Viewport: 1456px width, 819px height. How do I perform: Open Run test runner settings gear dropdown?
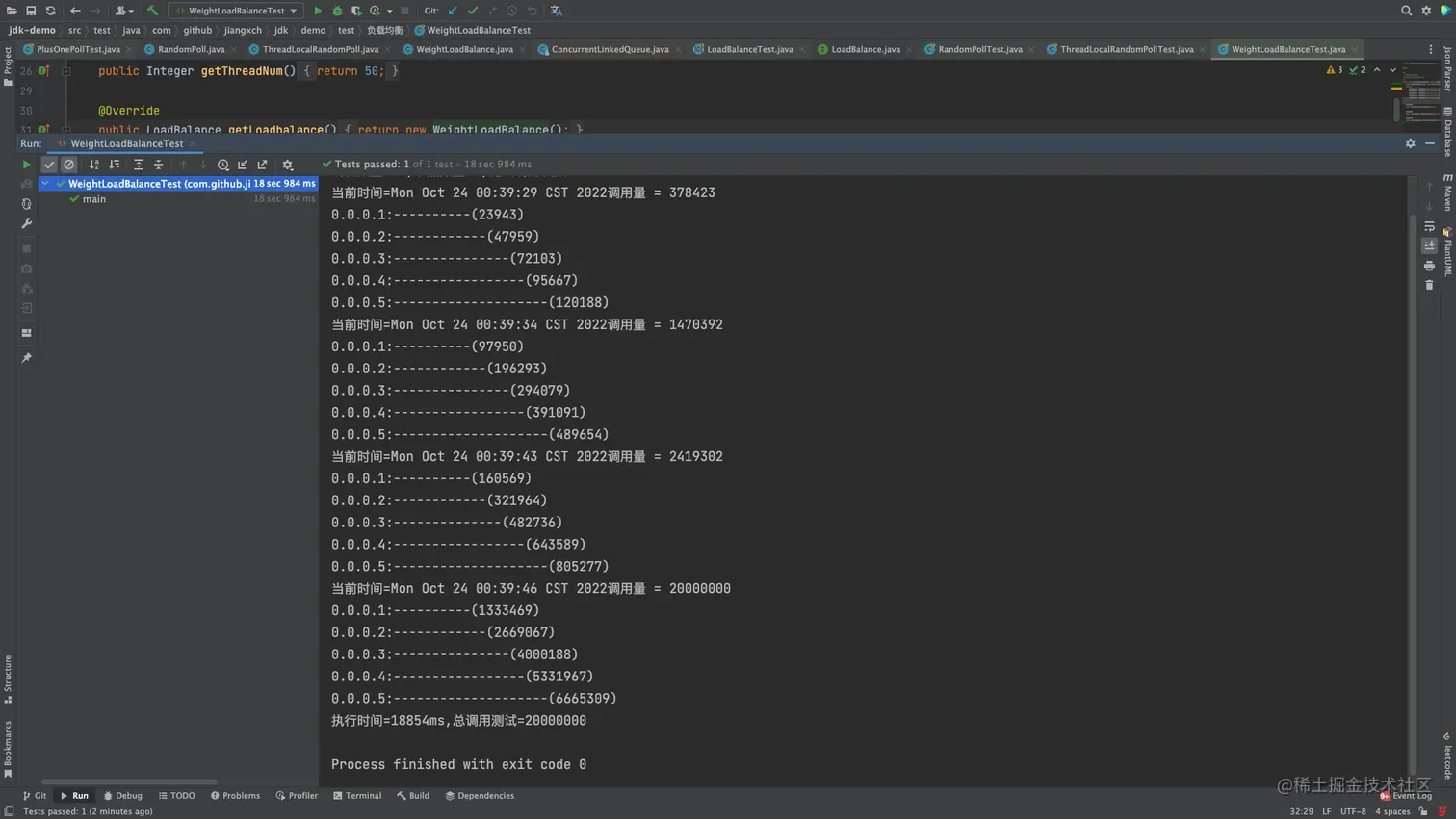click(x=287, y=165)
